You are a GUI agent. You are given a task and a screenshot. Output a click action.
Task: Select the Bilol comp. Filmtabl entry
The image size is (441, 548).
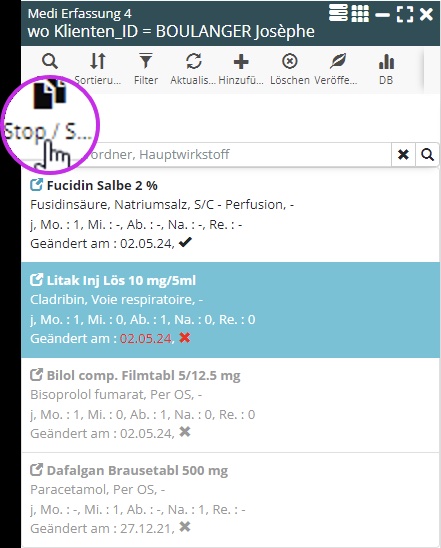click(230, 405)
